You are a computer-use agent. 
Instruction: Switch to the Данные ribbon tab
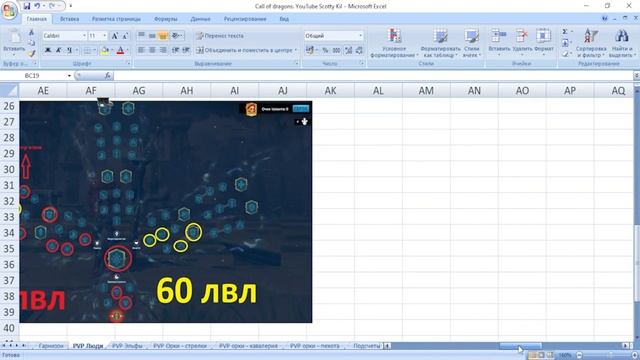point(200,19)
